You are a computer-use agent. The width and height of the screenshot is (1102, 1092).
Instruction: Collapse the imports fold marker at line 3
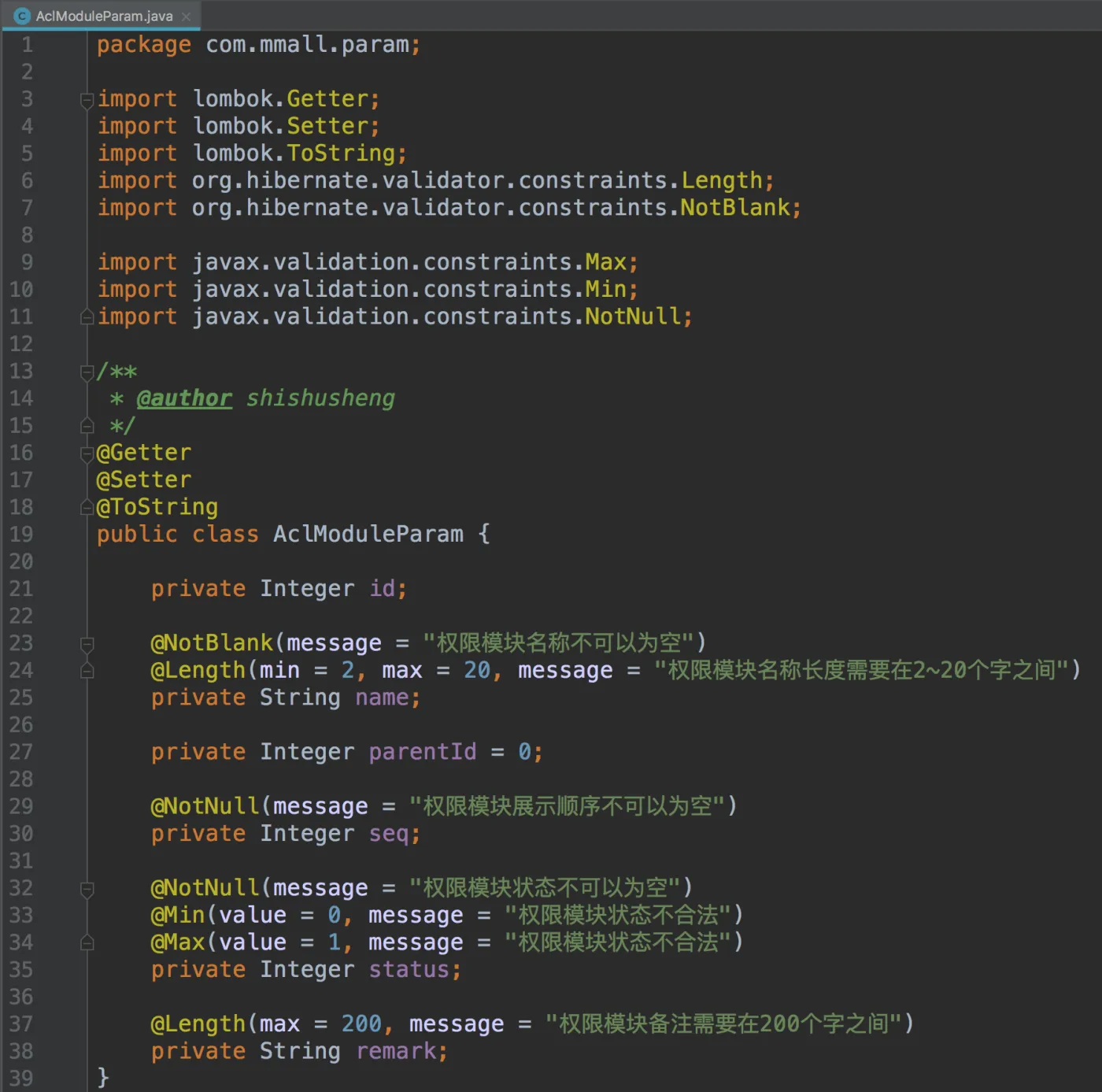pos(87,100)
